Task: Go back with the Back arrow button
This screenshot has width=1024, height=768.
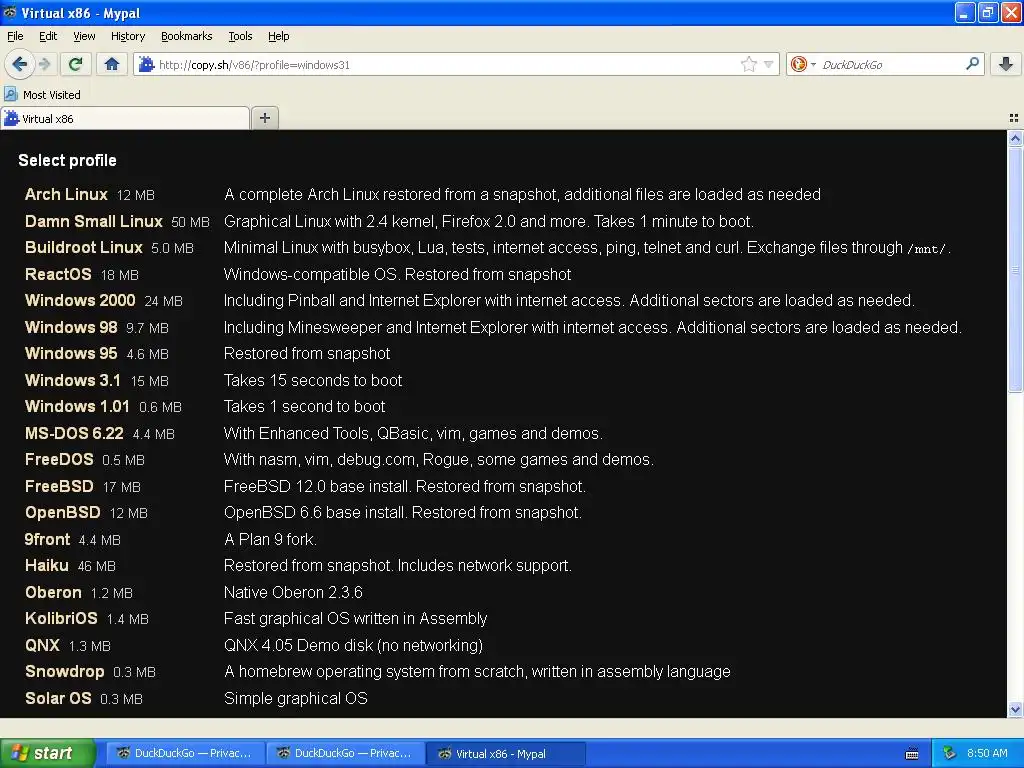Action: pos(20,64)
